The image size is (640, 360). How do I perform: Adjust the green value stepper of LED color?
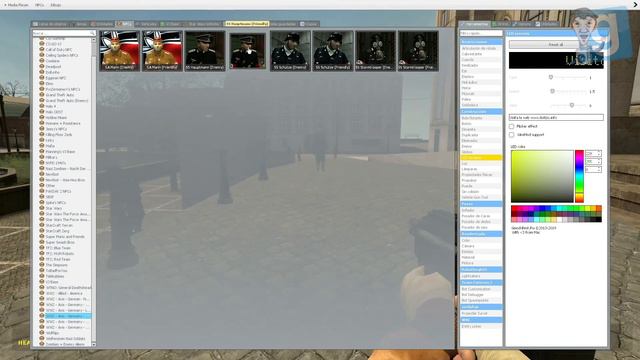(599, 161)
